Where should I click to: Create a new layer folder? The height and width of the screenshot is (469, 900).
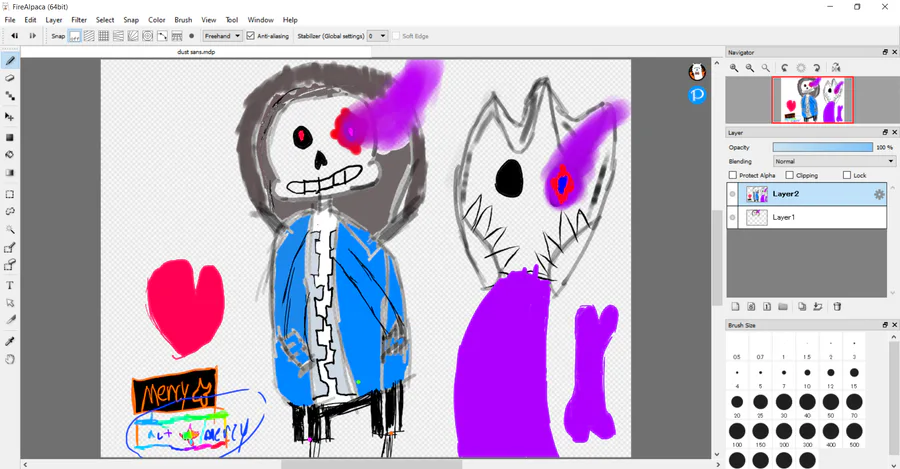pyautogui.click(x=783, y=307)
